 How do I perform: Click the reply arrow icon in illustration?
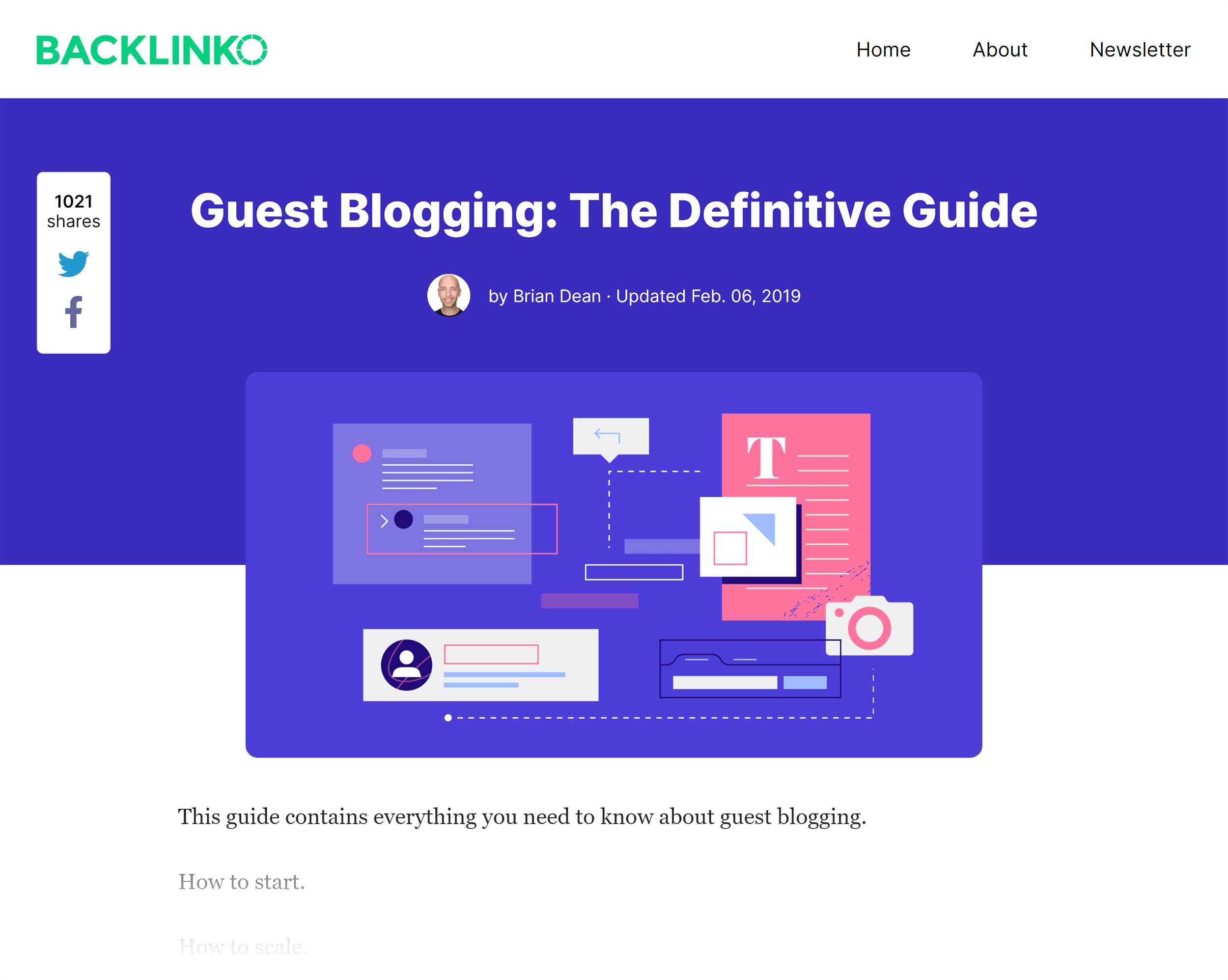[x=605, y=432]
